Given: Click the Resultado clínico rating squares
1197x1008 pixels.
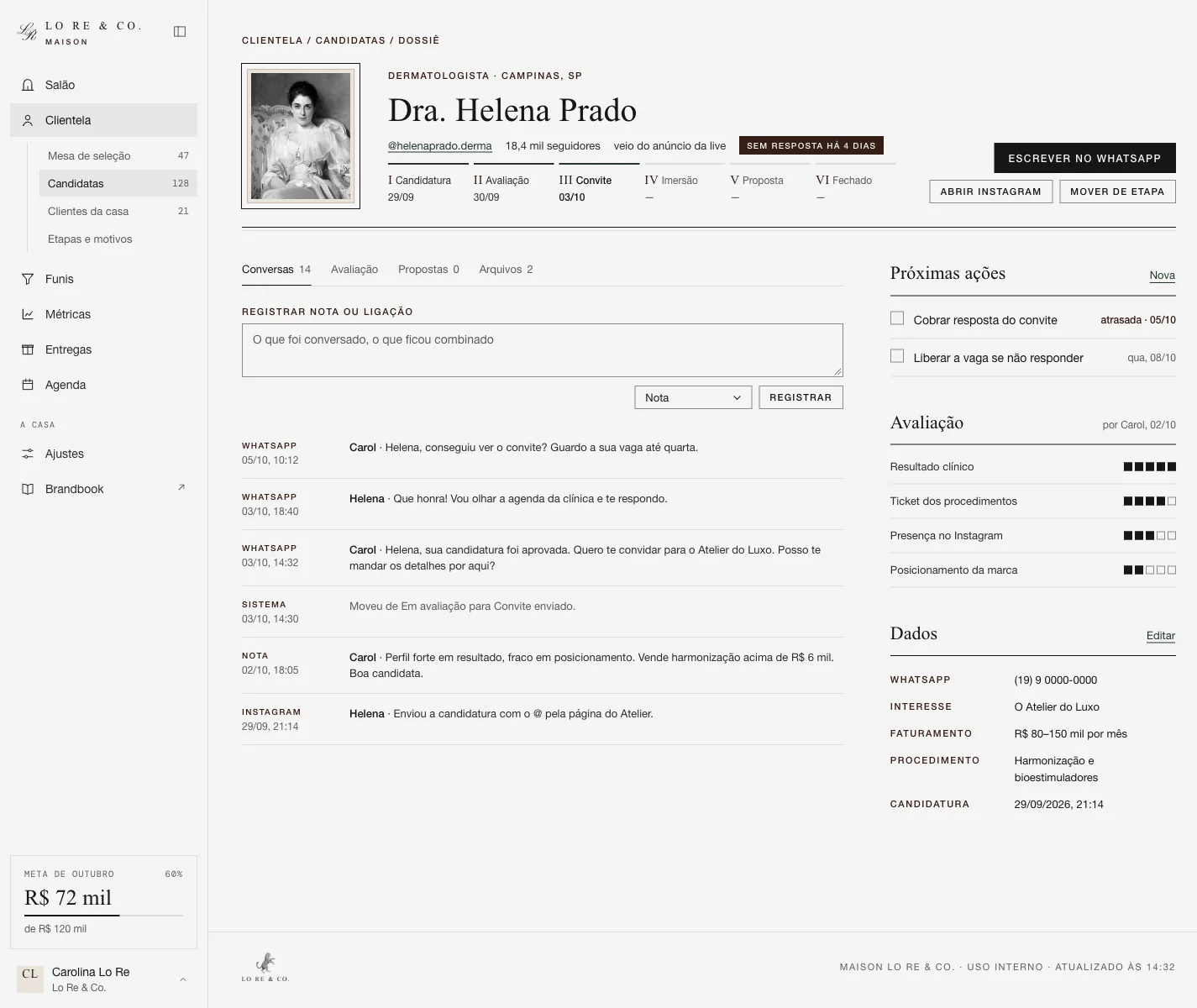Looking at the screenshot, I should [x=1150, y=467].
